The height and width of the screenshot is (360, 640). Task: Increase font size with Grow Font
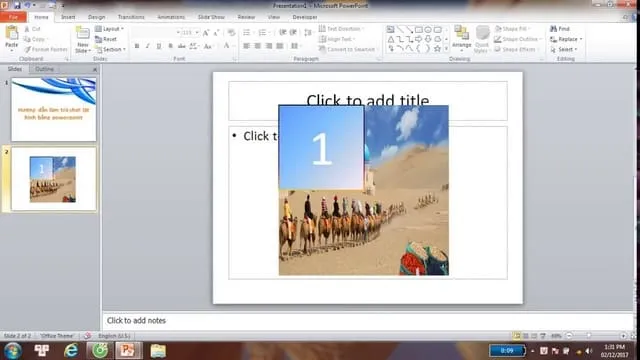click(206, 33)
